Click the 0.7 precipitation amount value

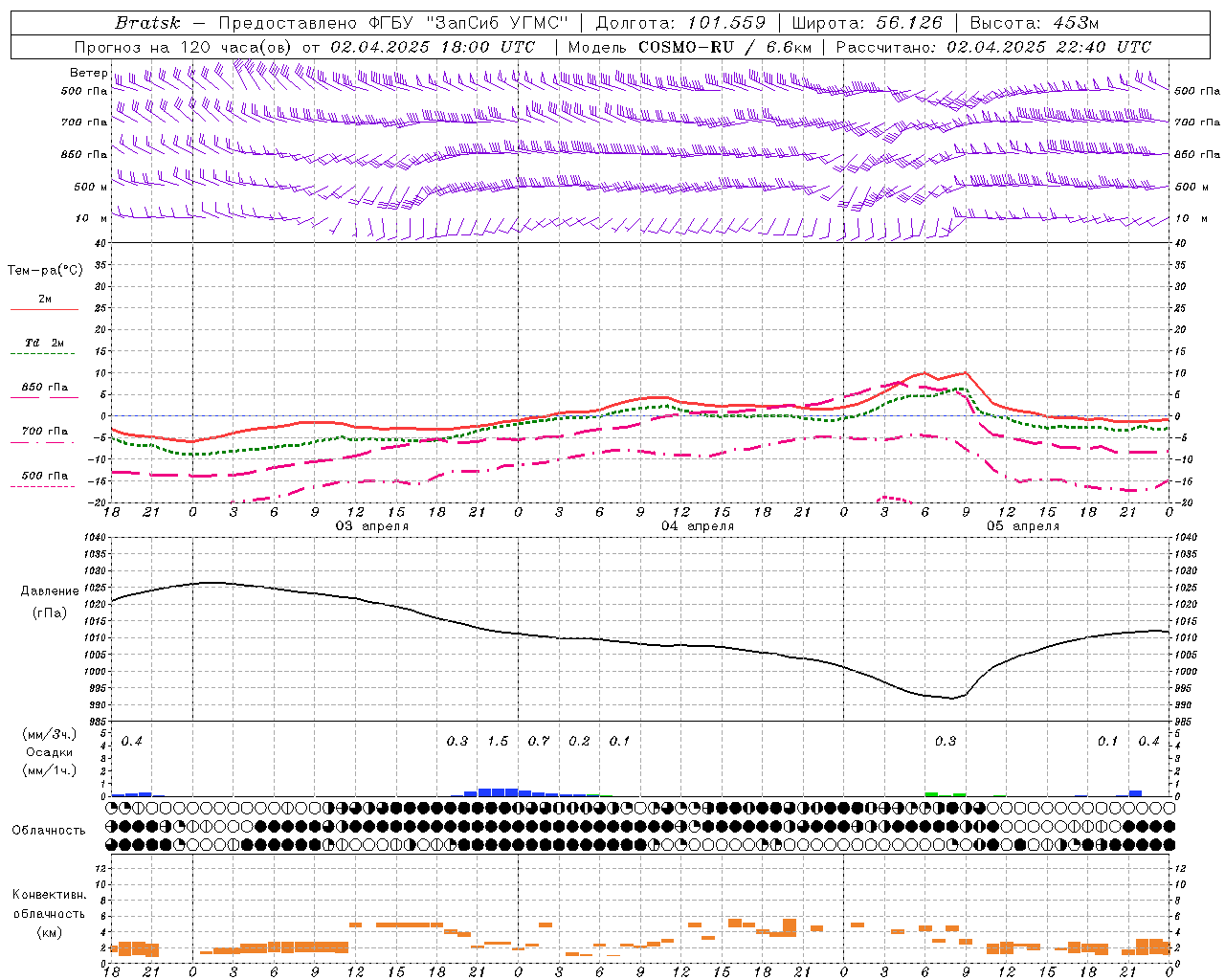pyautogui.click(x=539, y=742)
